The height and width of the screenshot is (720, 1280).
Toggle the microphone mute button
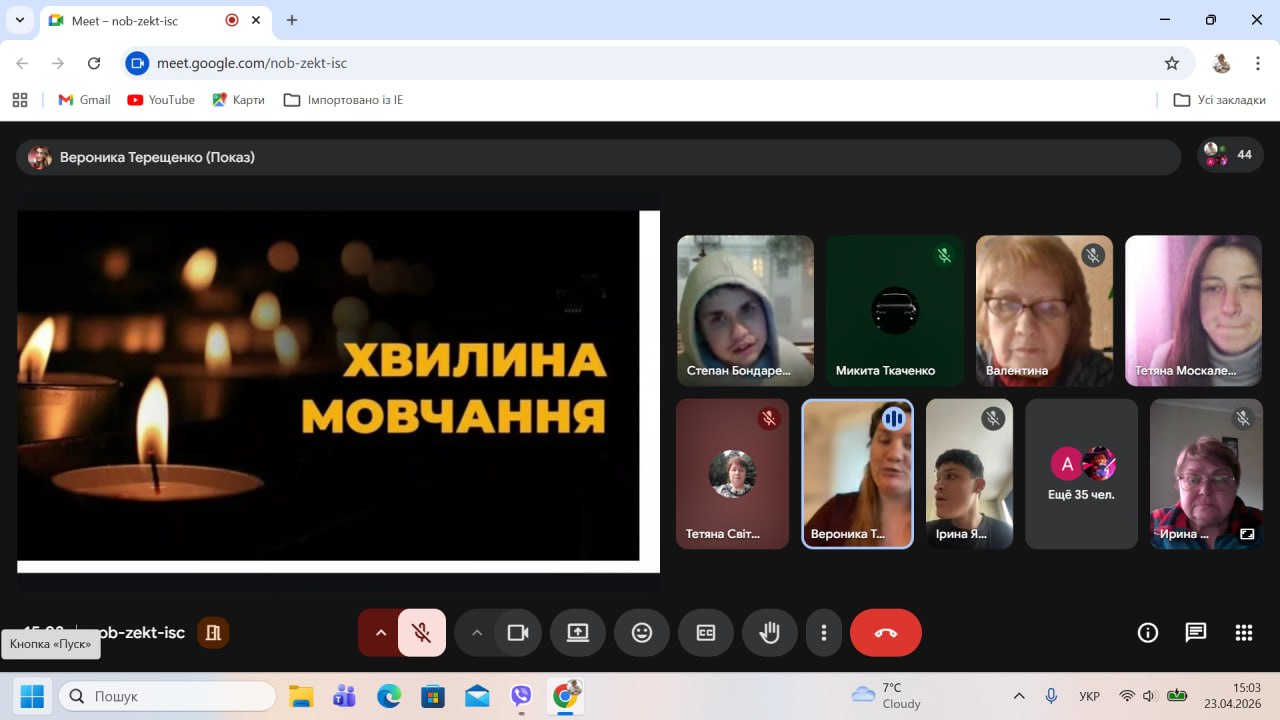coord(422,632)
